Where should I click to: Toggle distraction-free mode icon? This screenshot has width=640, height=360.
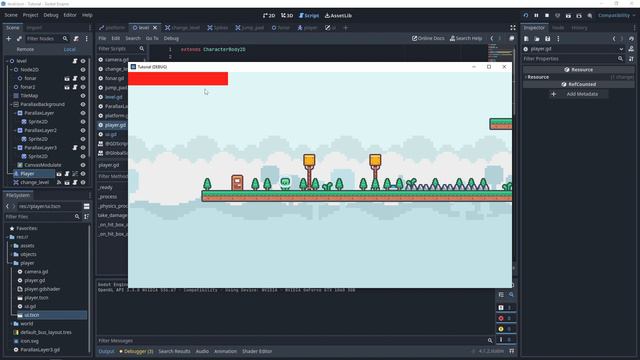click(513, 28)
